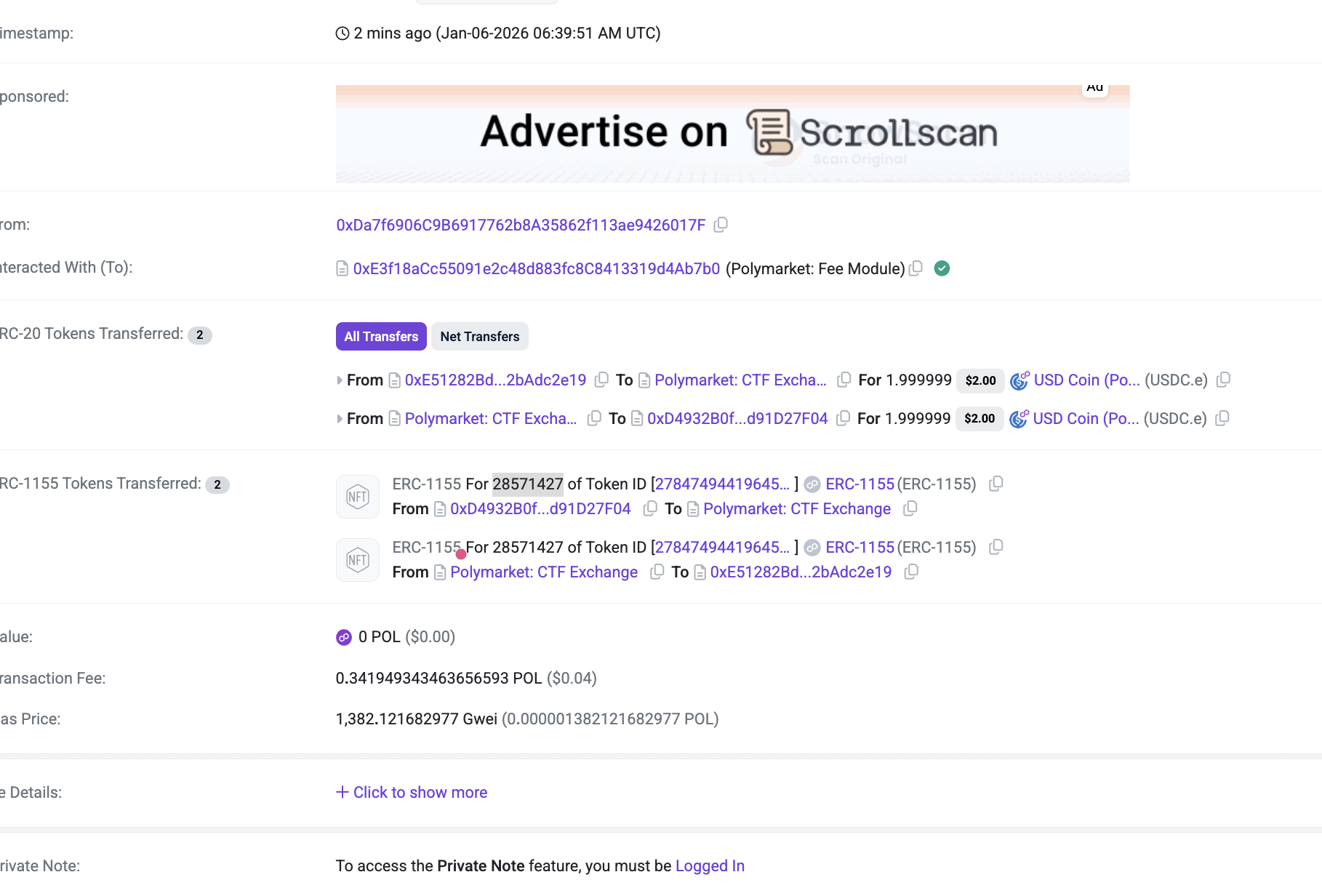Viewport: 1322px width, 896px height.
Task: Open the Polymarket Fee Module contract address link
Action: 537,268
